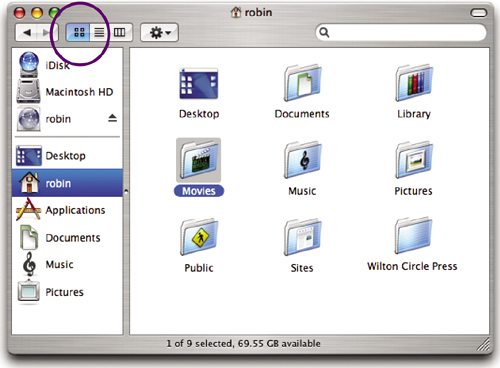Image resolution: width=500 pixels, height=368 pixels.
Task: Select the Movies folder icon
Action: pos(199,160)
